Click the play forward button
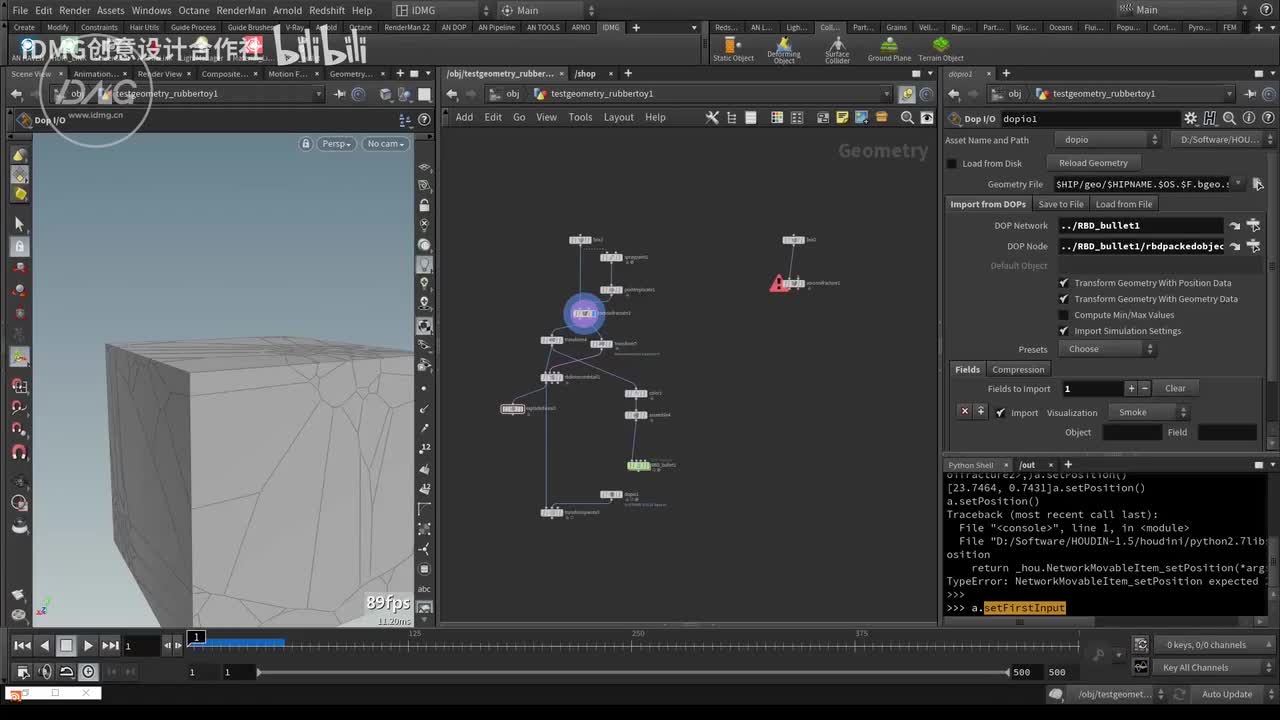 tap(88, 646)
